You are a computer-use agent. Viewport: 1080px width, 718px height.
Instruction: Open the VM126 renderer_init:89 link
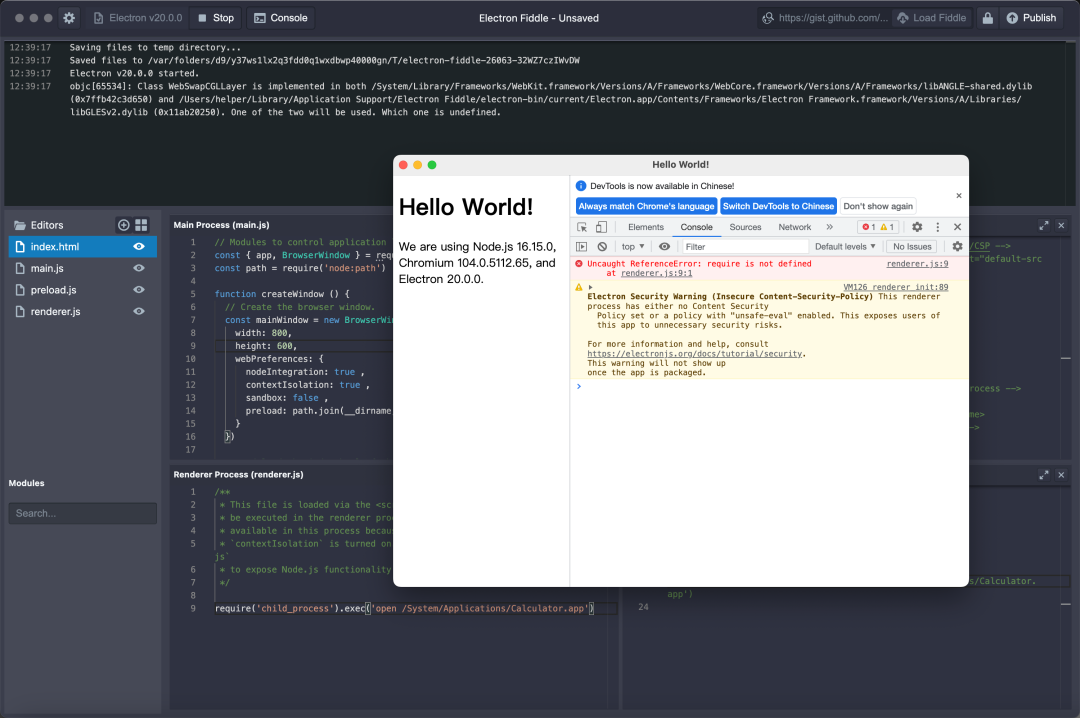coord(895,287)
